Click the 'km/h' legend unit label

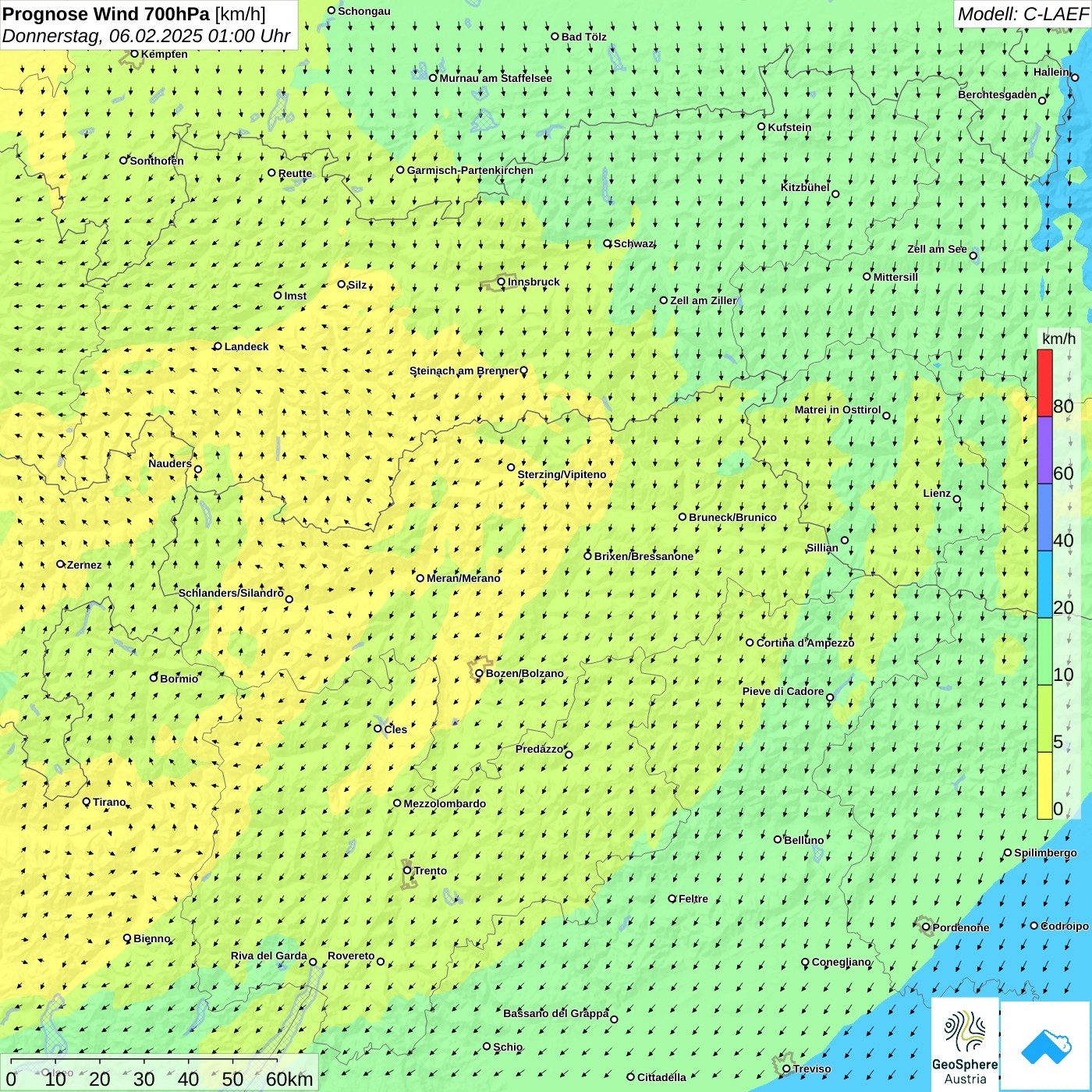(x=1058, y=339)
